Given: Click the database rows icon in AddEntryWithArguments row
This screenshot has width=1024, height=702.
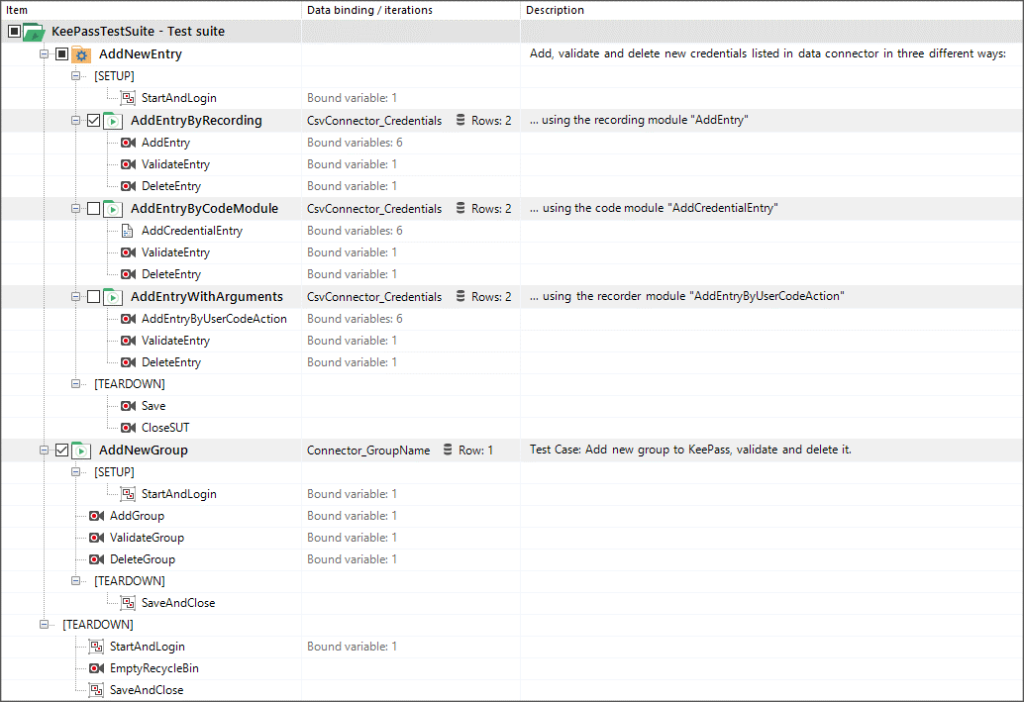Looking at the screenshot, I should tap(460, 296).
